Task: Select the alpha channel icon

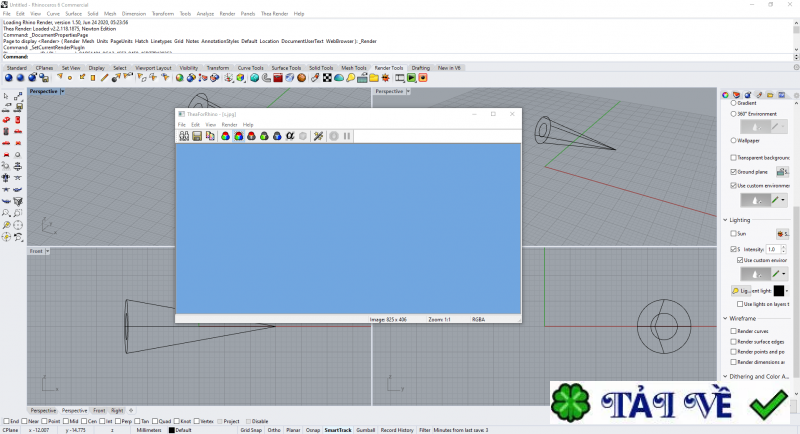Action: click(x=289, y=136)
